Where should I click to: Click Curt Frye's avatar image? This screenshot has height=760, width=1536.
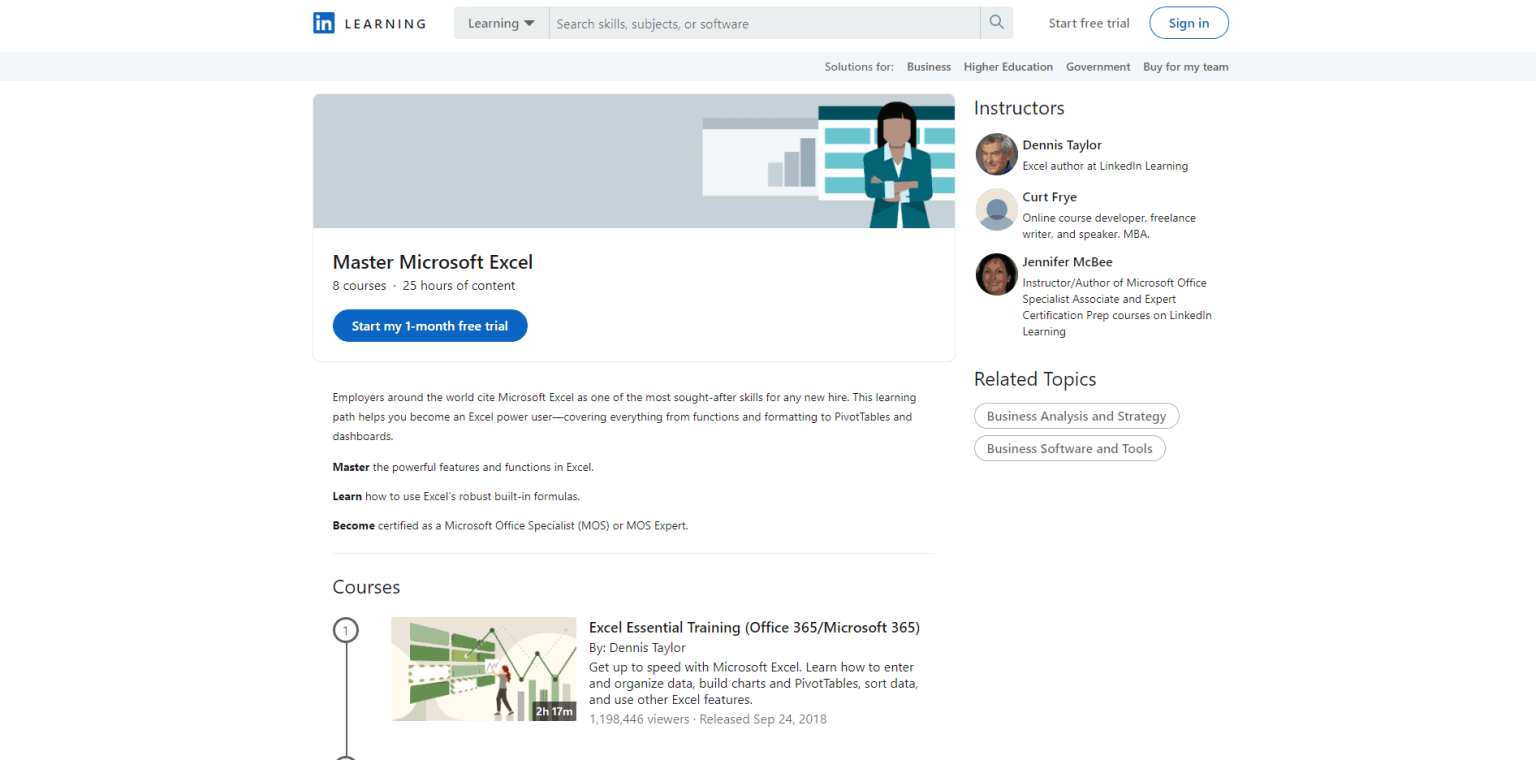[x=996, y=210]
